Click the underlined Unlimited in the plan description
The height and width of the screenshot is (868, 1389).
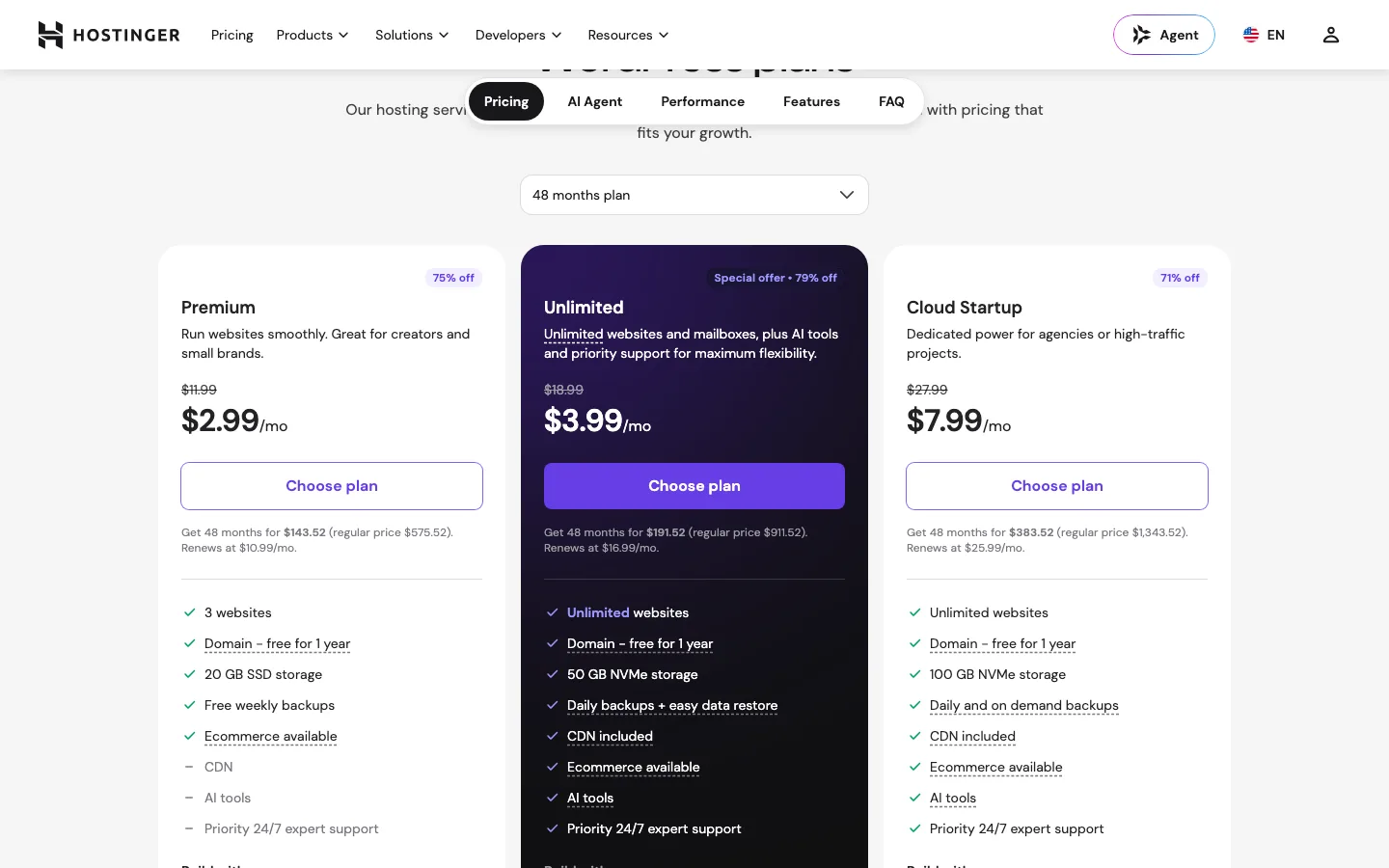point(573,334)
